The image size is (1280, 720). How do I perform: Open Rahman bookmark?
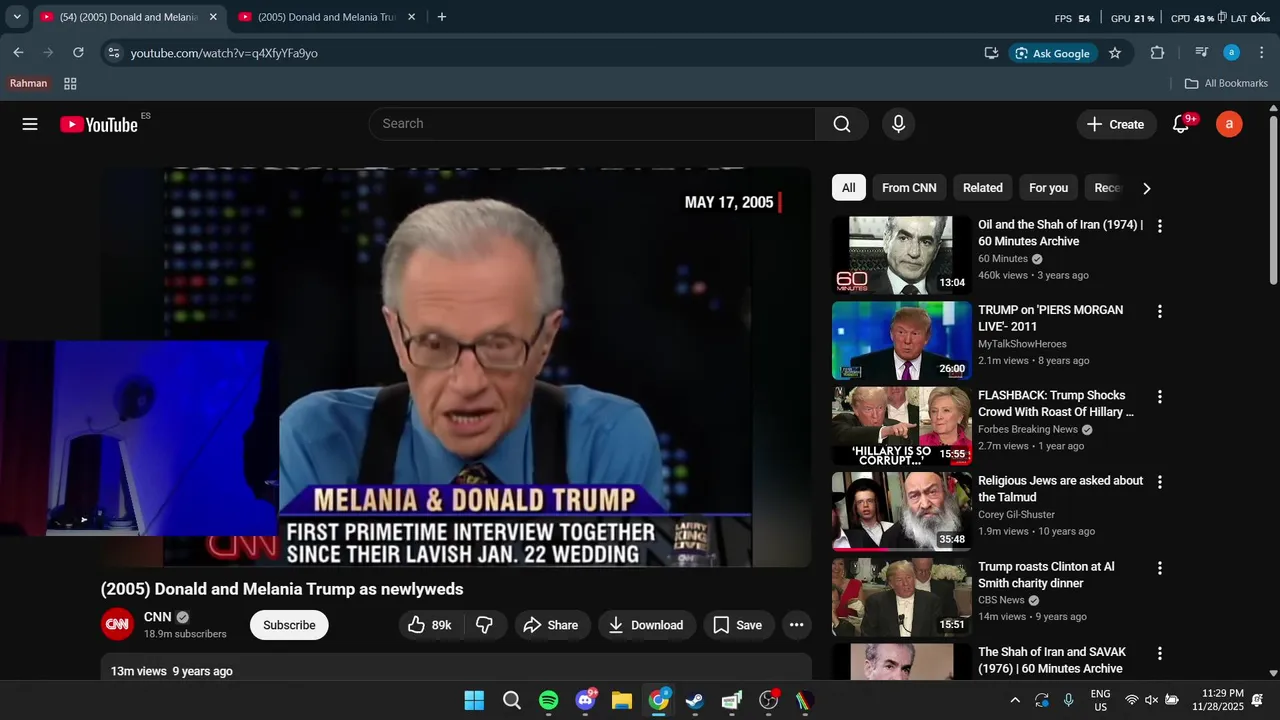(28, 83)
